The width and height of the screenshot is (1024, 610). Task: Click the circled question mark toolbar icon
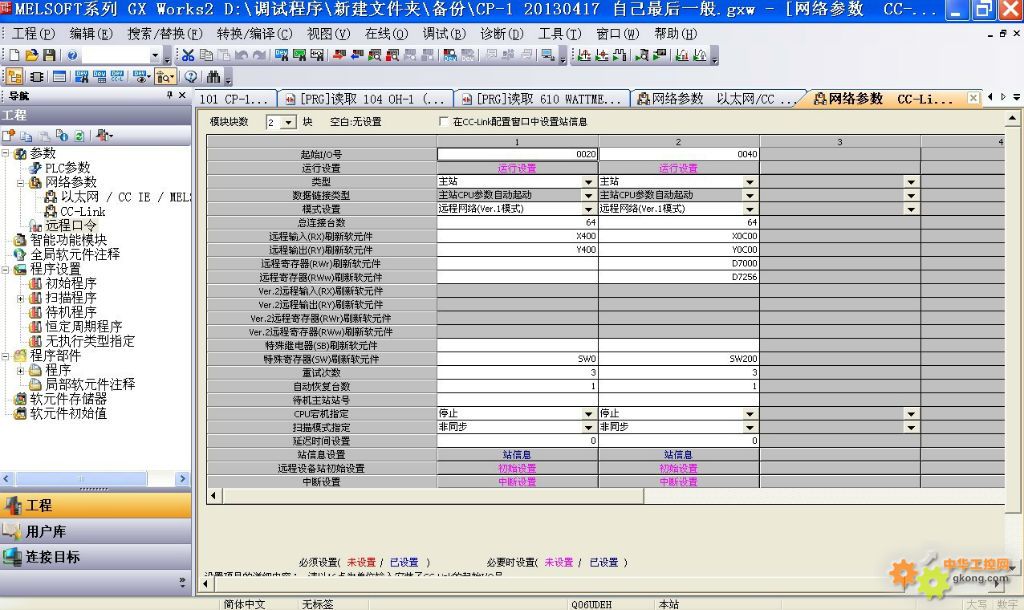point(191,77)
